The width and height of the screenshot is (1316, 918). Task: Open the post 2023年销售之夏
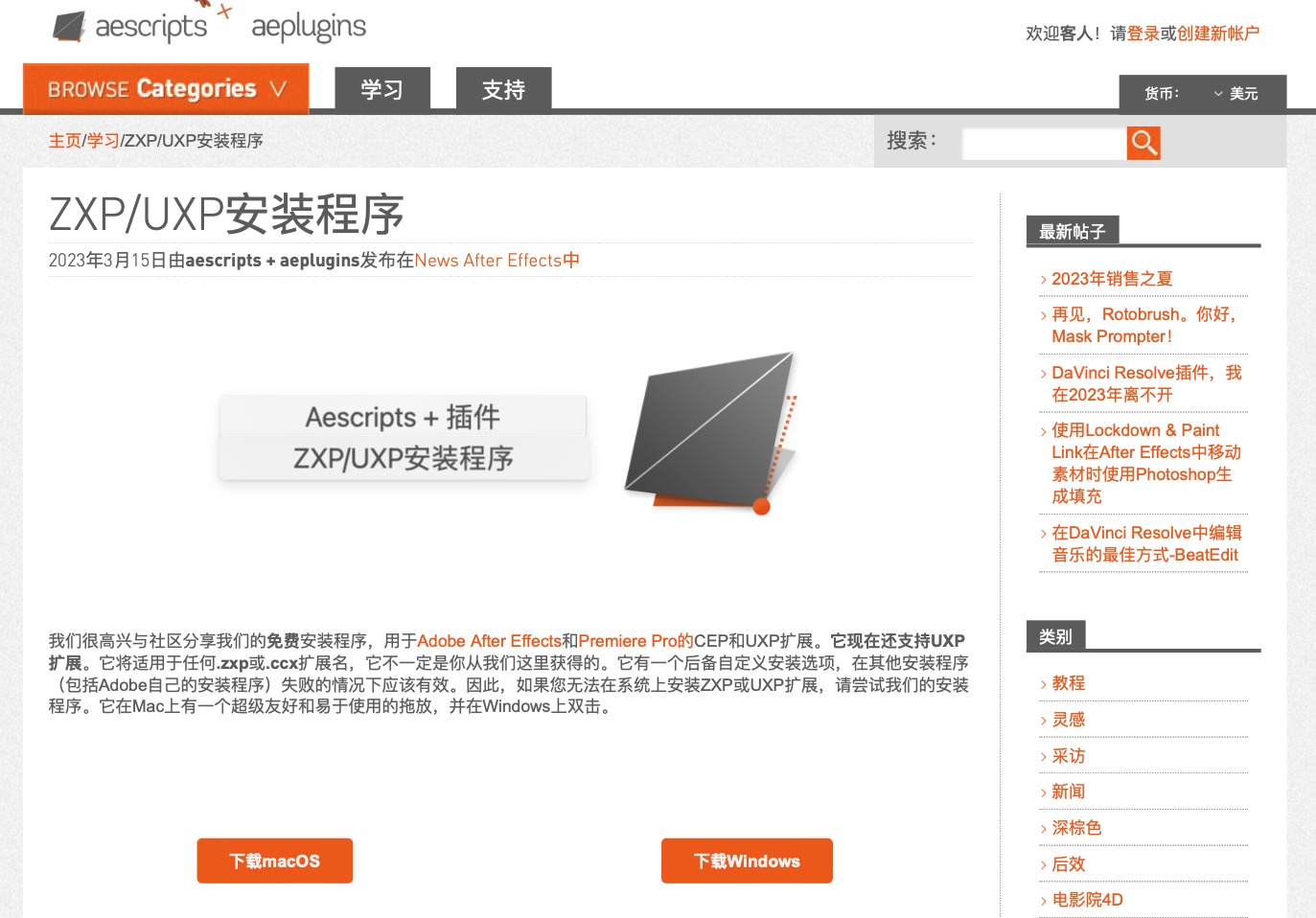point(1112,279)
